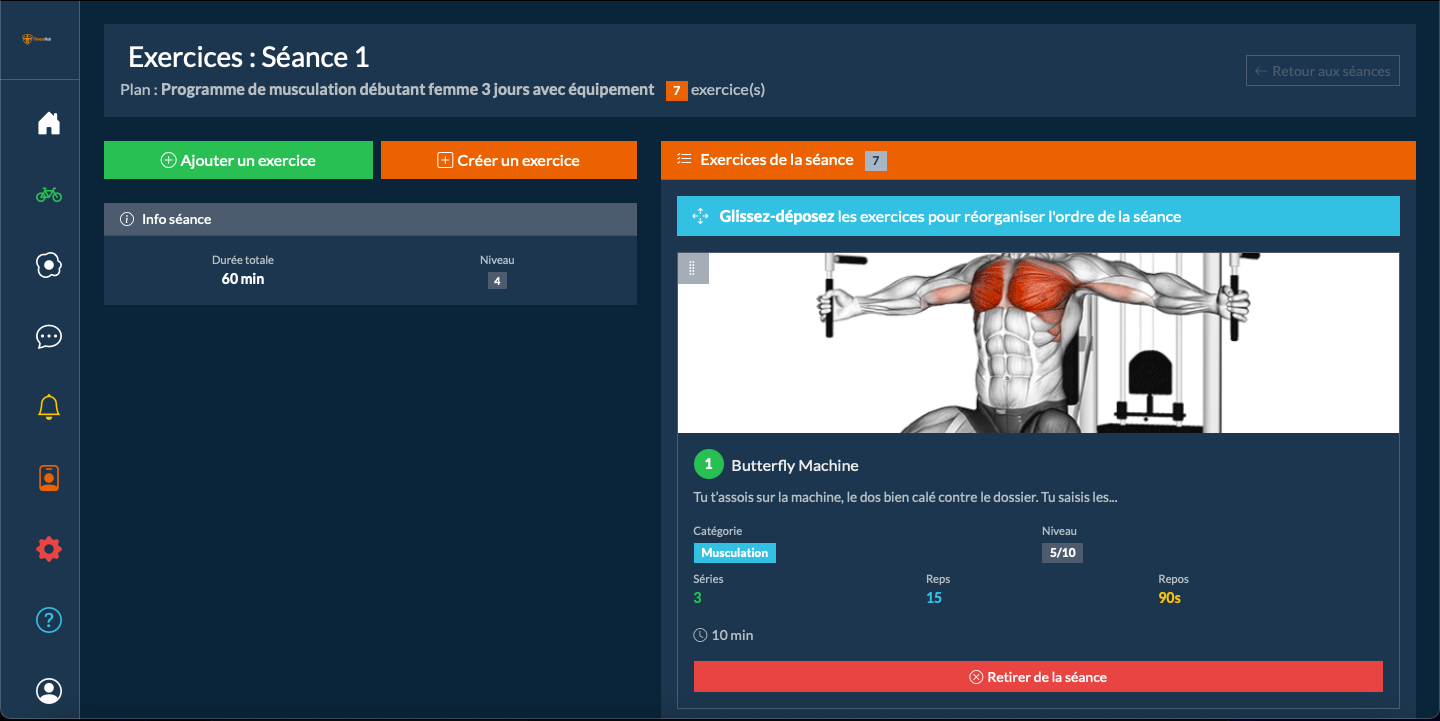1440x721 pixels.
Task: Click Ajouter un exercice button
Action: (238, 160)
